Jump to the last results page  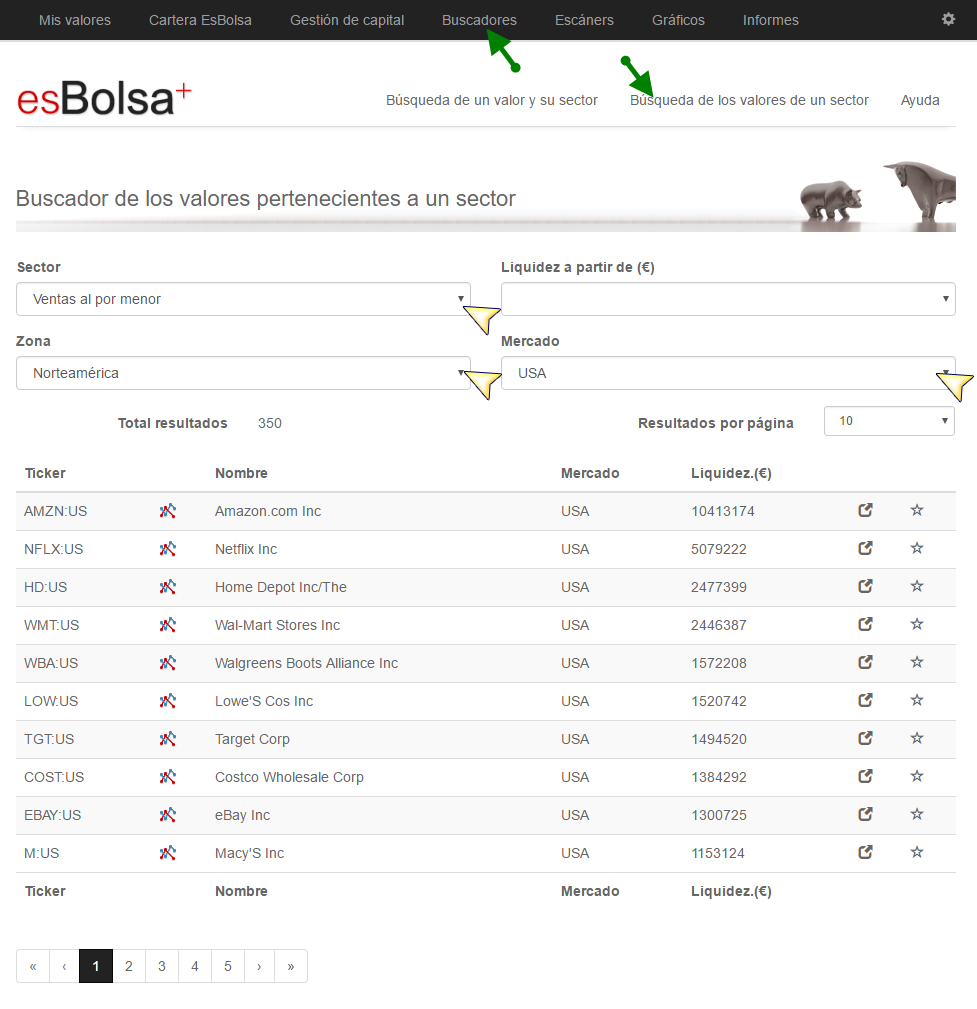[x=290, y=966]
